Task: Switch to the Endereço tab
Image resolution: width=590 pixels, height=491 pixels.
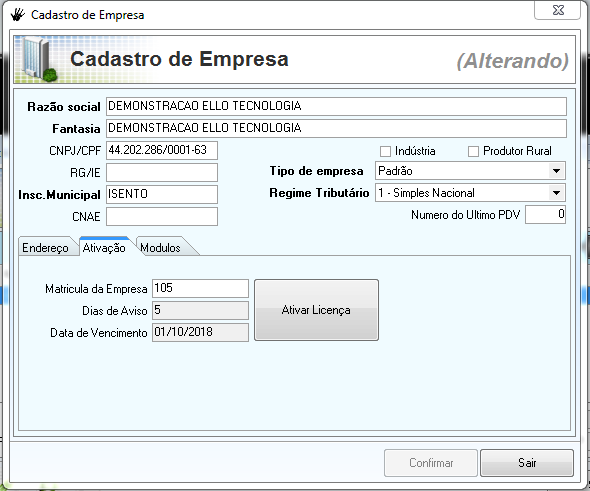Action: [45, 248]
